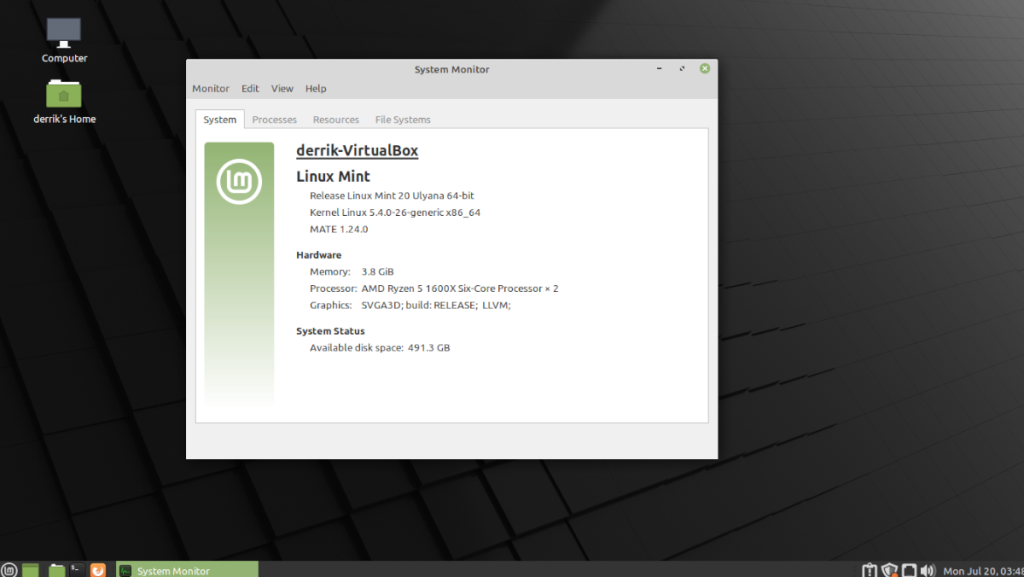Open the Edit menu

pos(249,88)
